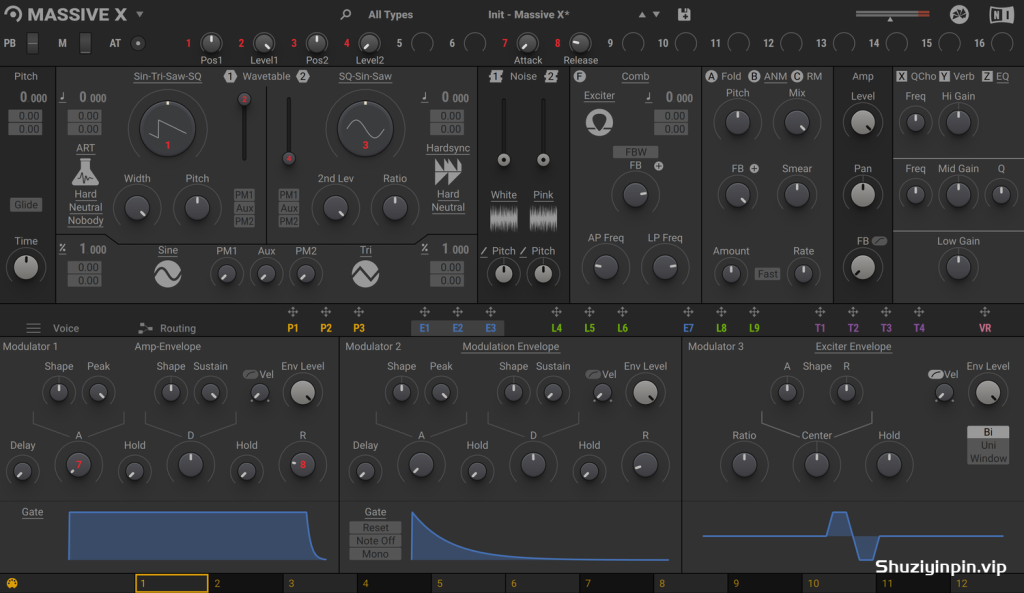Enable the Uni exciter envelope mode

(988, 445)
